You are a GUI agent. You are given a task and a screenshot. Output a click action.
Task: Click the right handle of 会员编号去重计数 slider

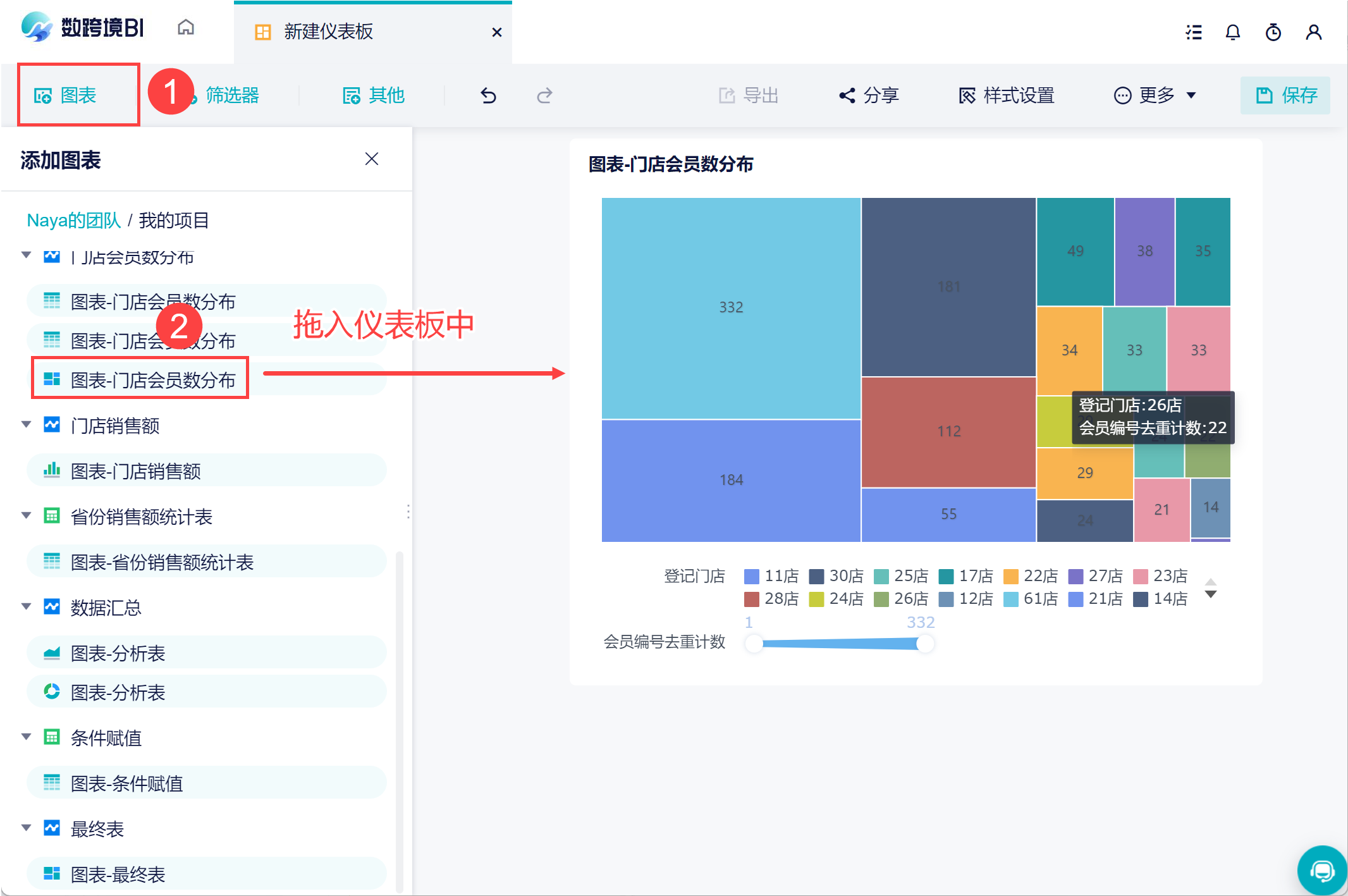925,644
